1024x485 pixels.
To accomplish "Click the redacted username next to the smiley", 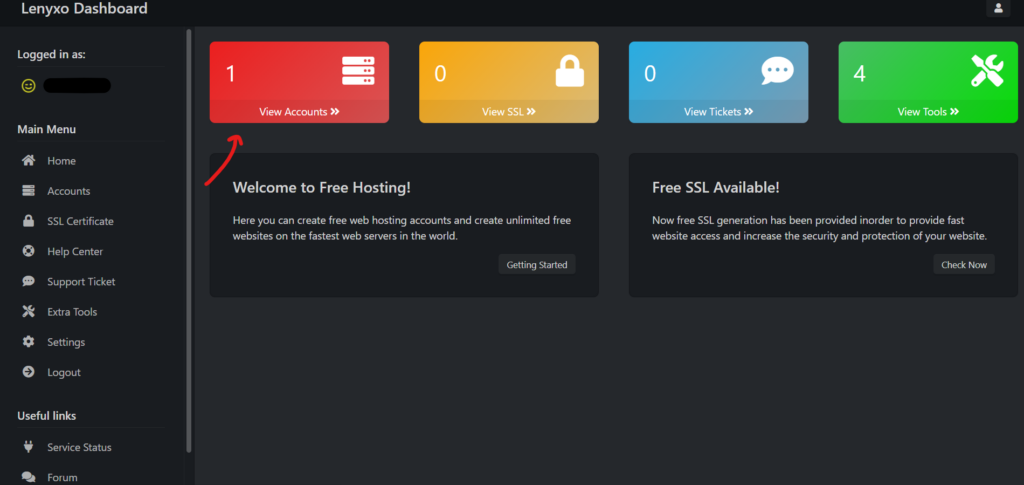I will coord(77,86).
